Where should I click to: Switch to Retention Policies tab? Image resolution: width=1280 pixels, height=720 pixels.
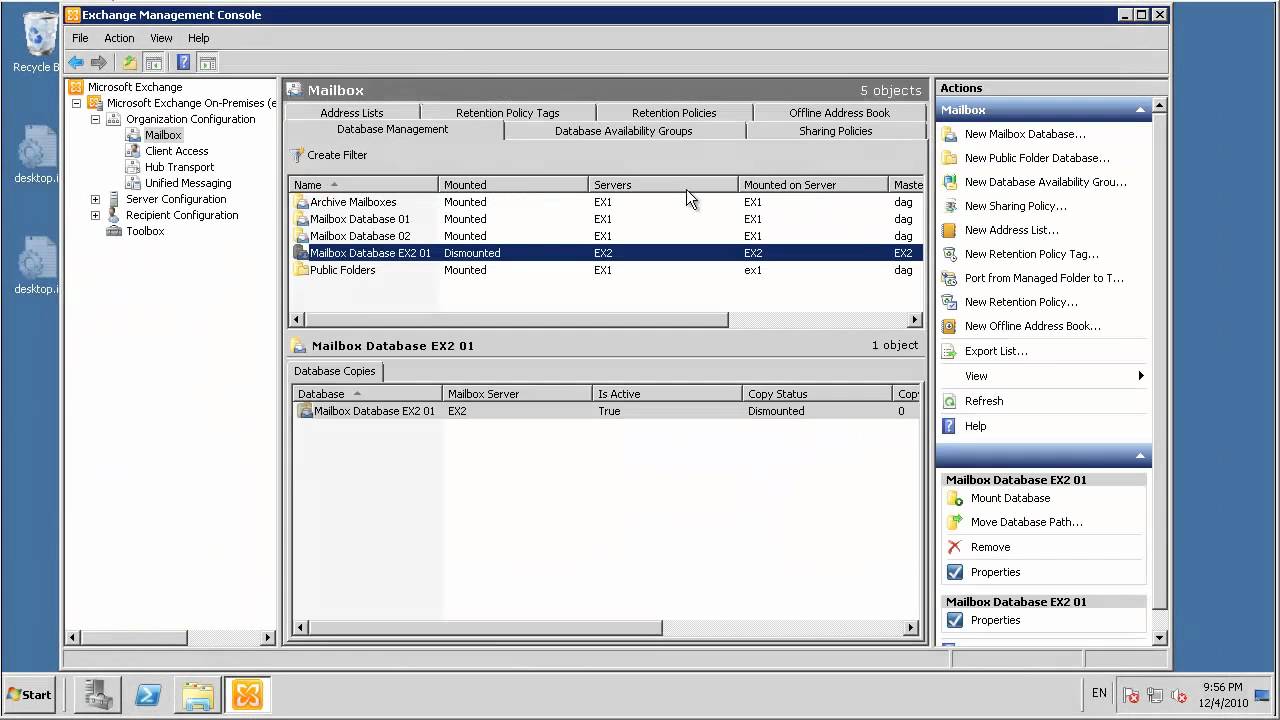[674, 113]
